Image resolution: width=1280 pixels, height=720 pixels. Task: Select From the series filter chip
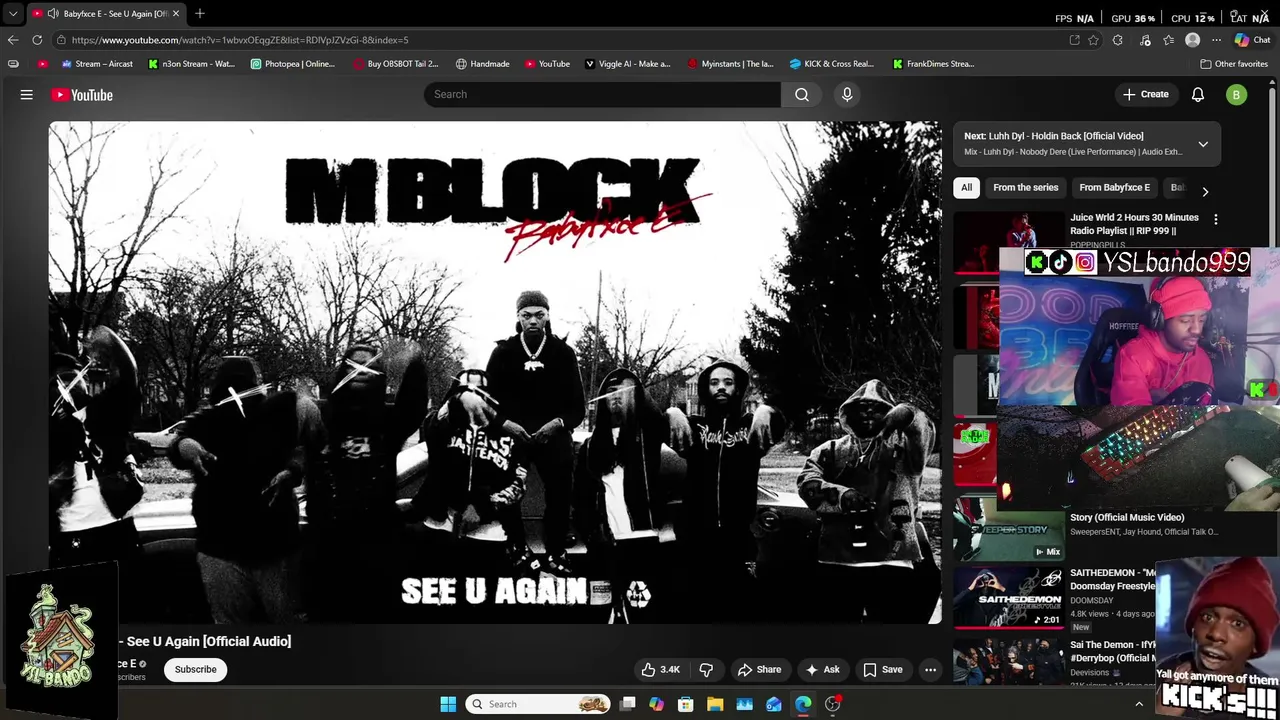coord(1025,187)
